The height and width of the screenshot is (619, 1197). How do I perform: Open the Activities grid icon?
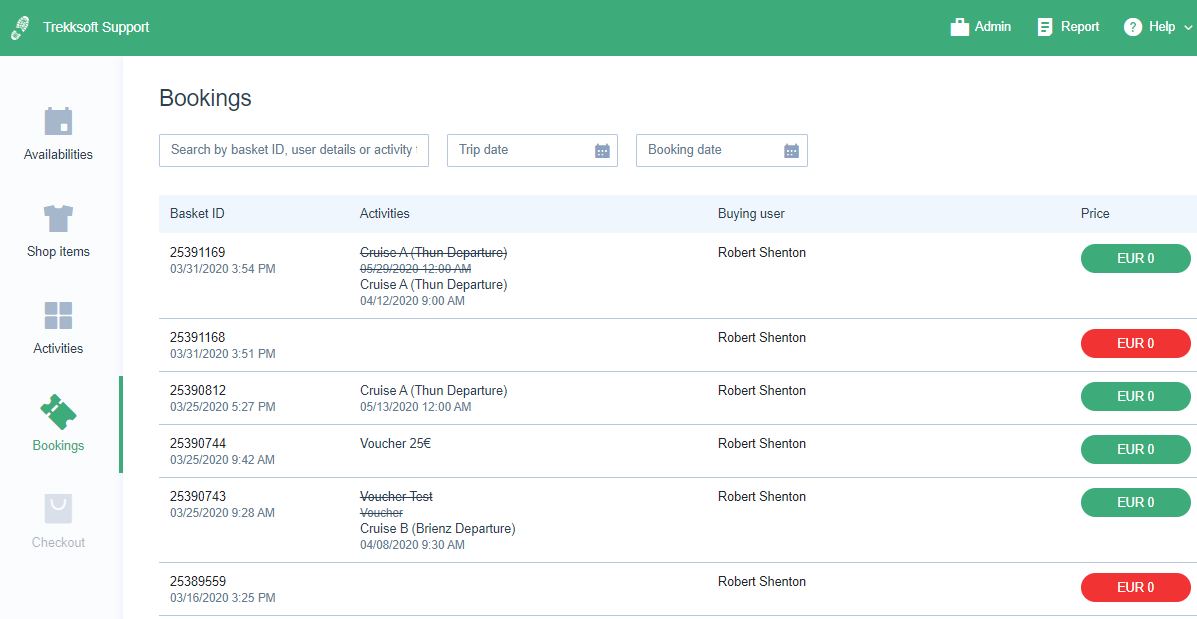click(x=58, y=316)
